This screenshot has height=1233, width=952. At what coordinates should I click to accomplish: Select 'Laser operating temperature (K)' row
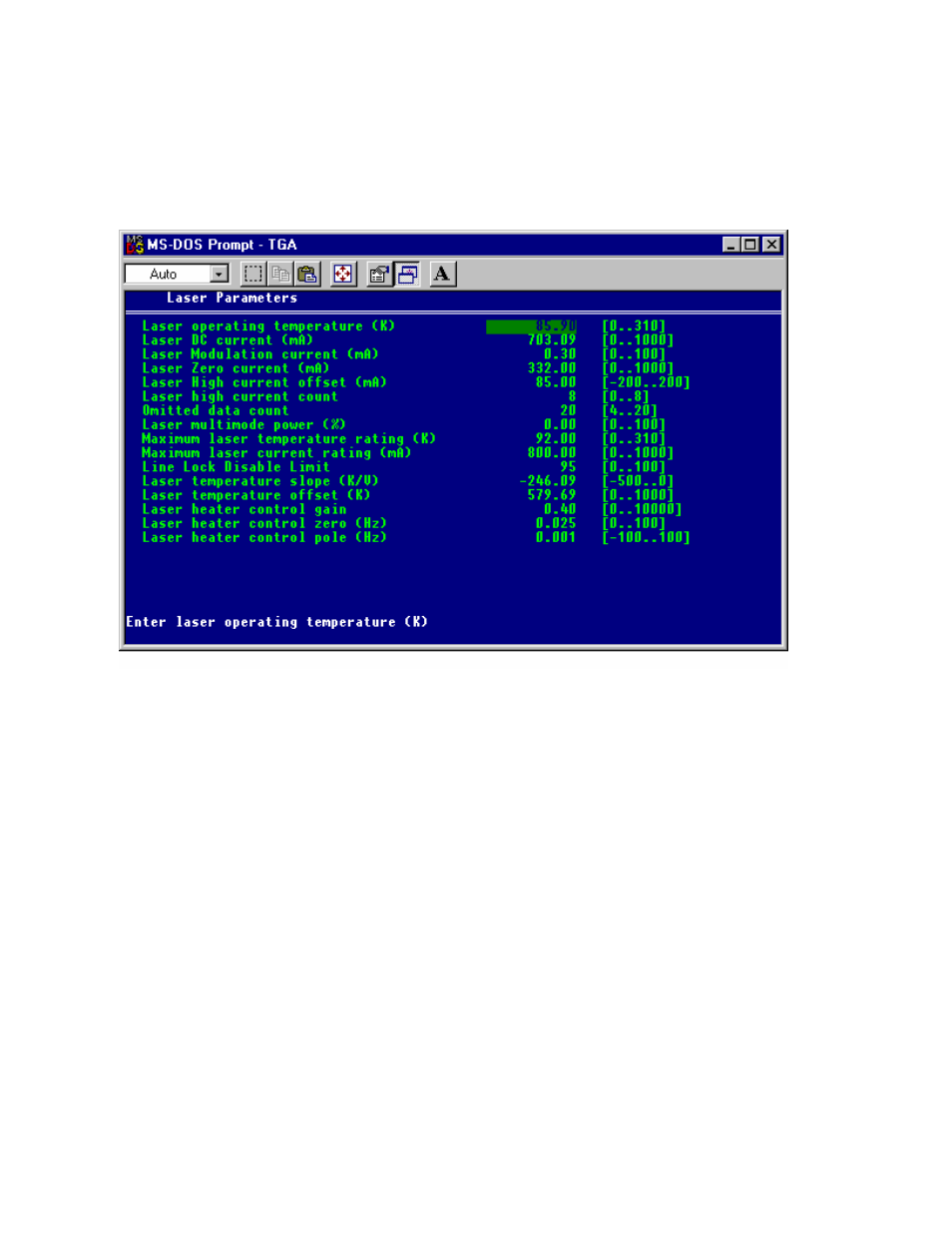(403, 326)
